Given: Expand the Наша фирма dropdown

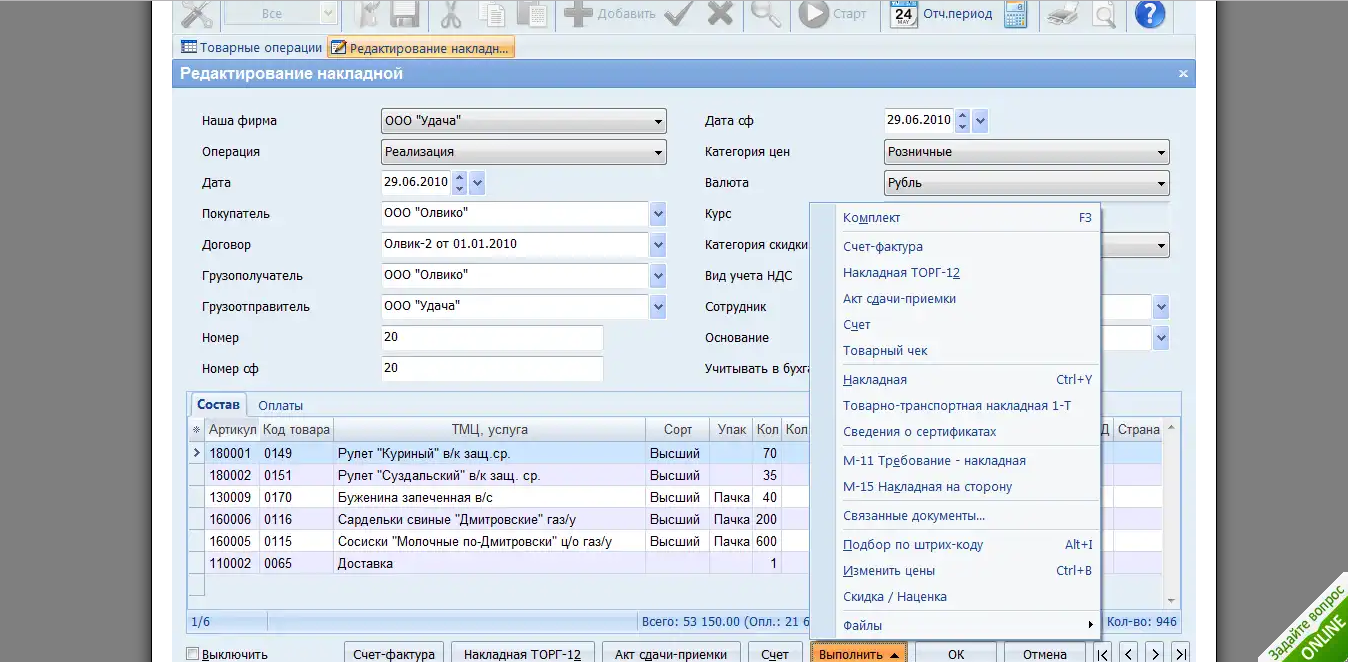Looking at the screenshot, I should tap(658, 122).
